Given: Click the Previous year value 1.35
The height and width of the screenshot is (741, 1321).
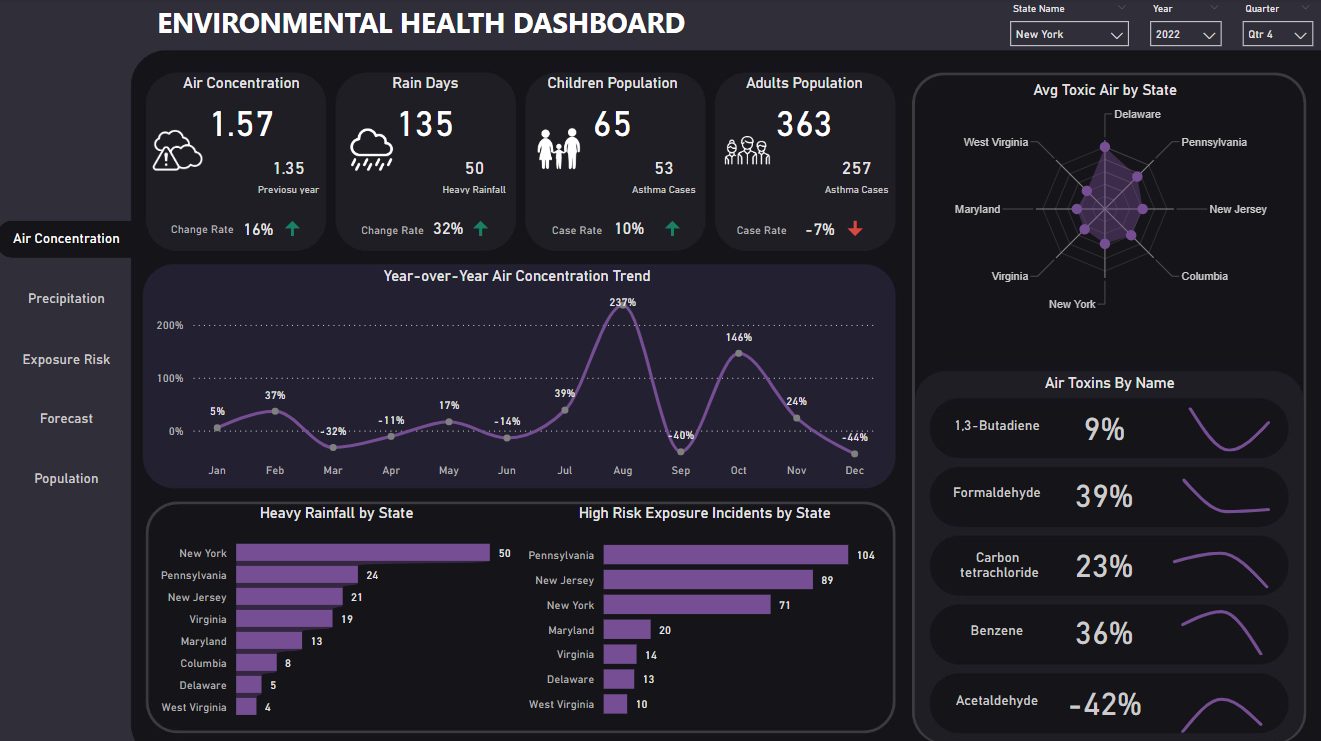Looking at the screenshot, I should [289, 168].
